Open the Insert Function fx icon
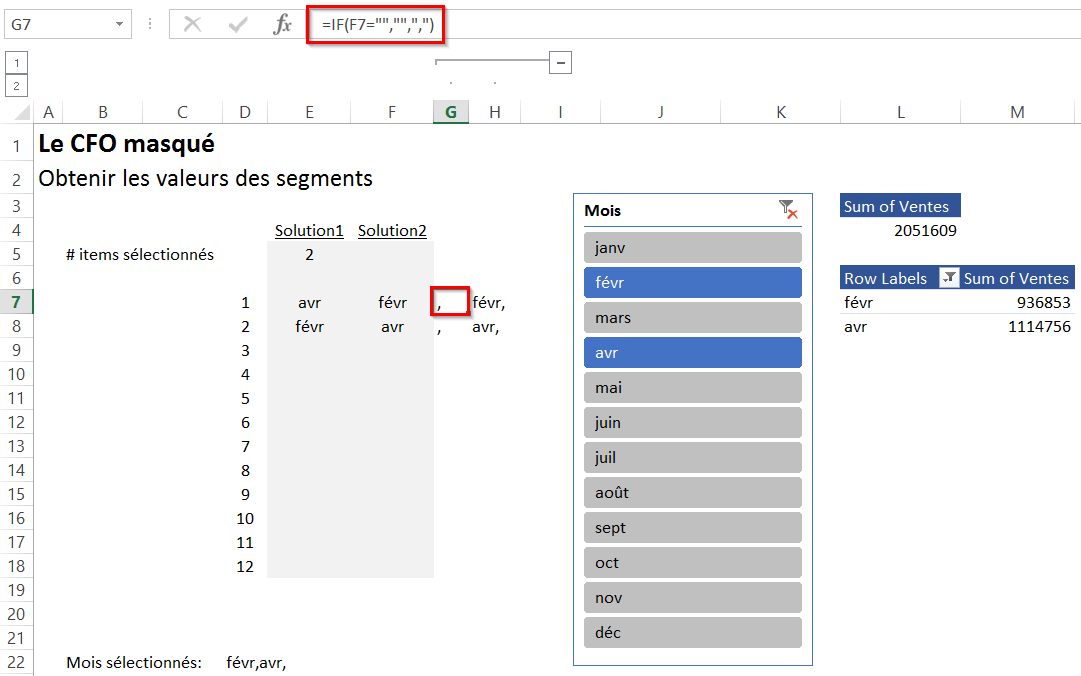The image size is (1081, 676). (282, 25)
